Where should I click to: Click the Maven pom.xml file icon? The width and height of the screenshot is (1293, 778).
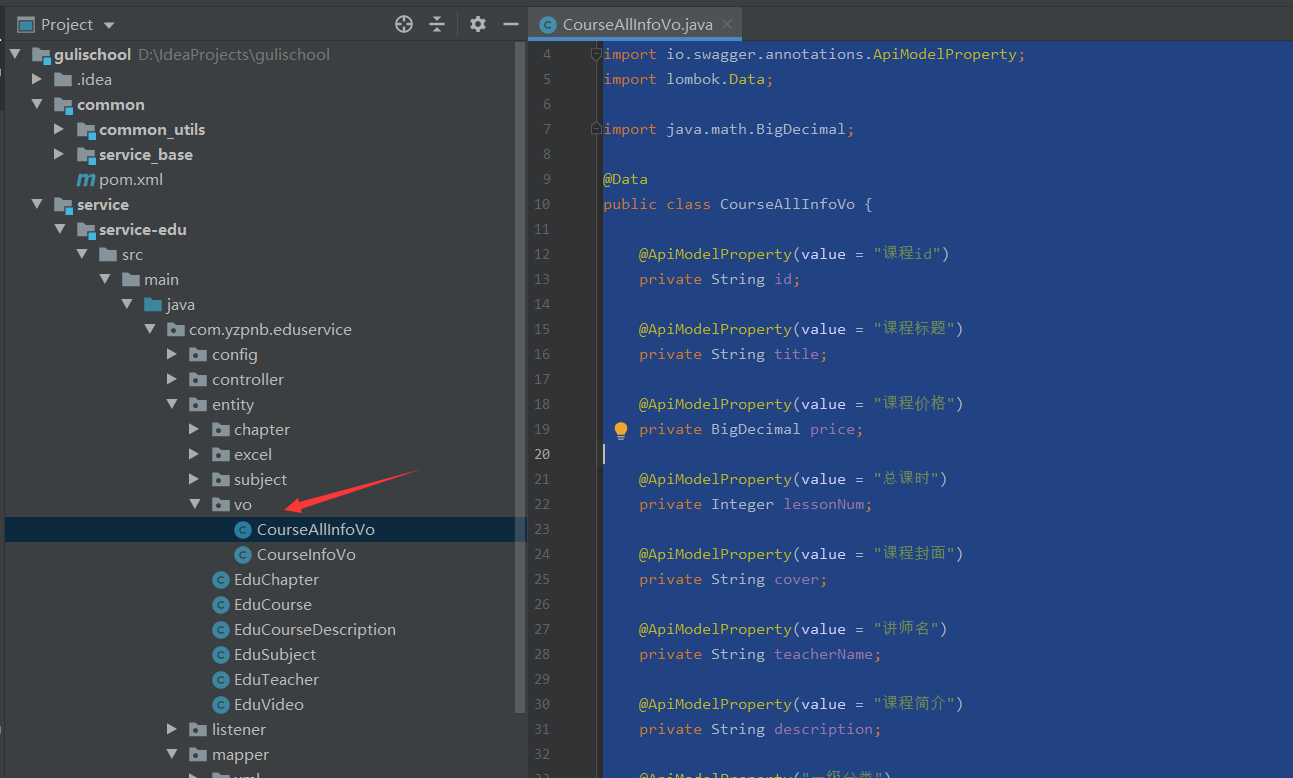[86, 179]
